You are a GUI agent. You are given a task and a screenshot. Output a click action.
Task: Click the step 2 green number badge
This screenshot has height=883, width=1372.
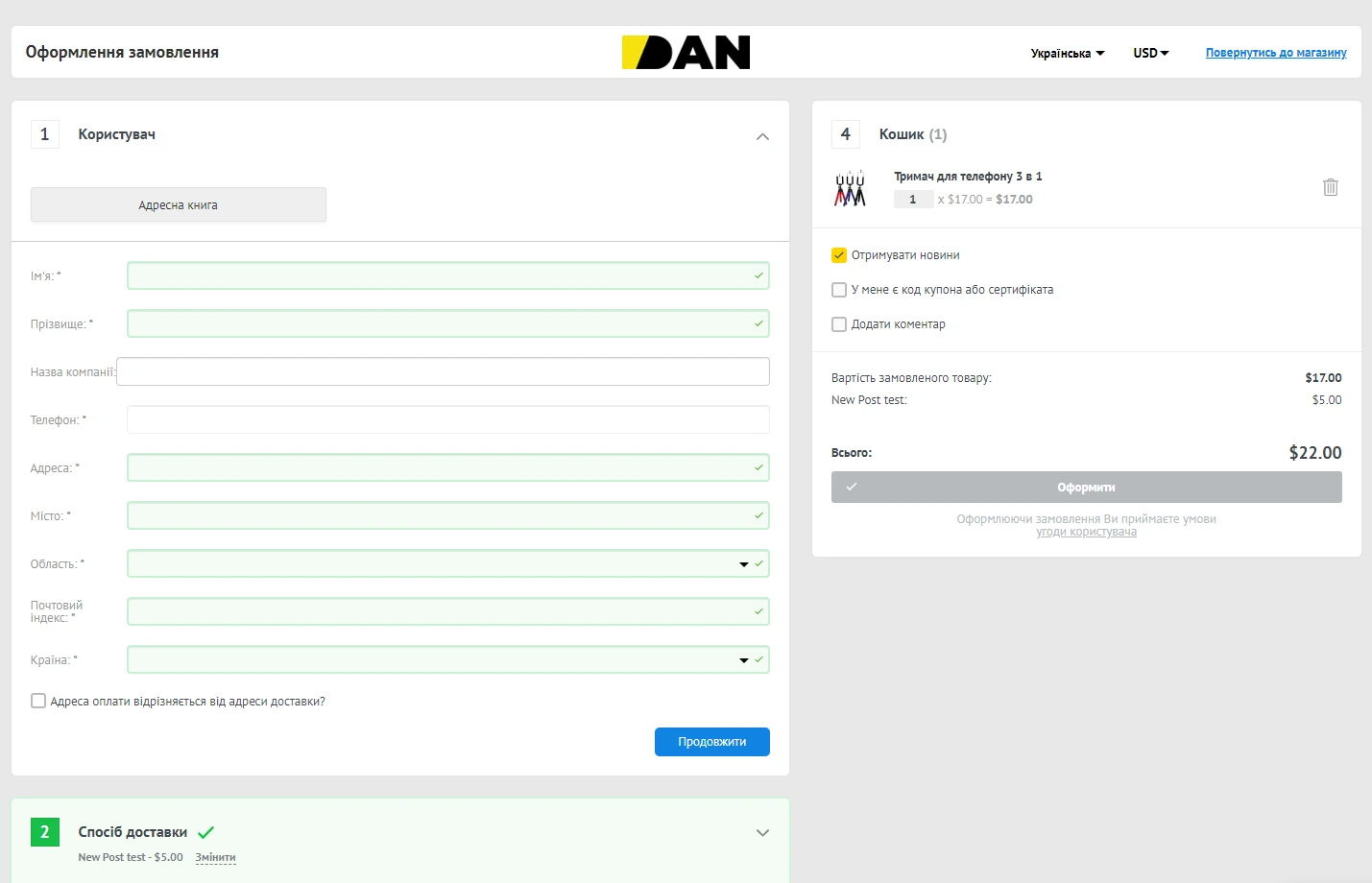pyautogui.click(x=45, y=832)
